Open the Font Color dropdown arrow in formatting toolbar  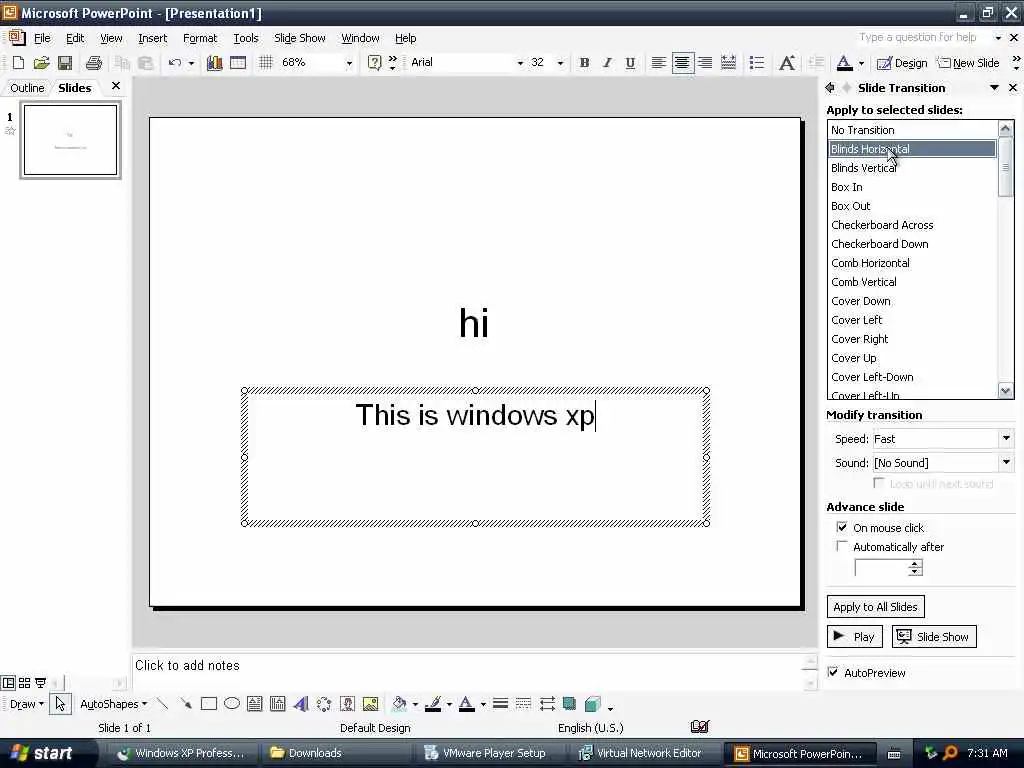pos(861,63)
